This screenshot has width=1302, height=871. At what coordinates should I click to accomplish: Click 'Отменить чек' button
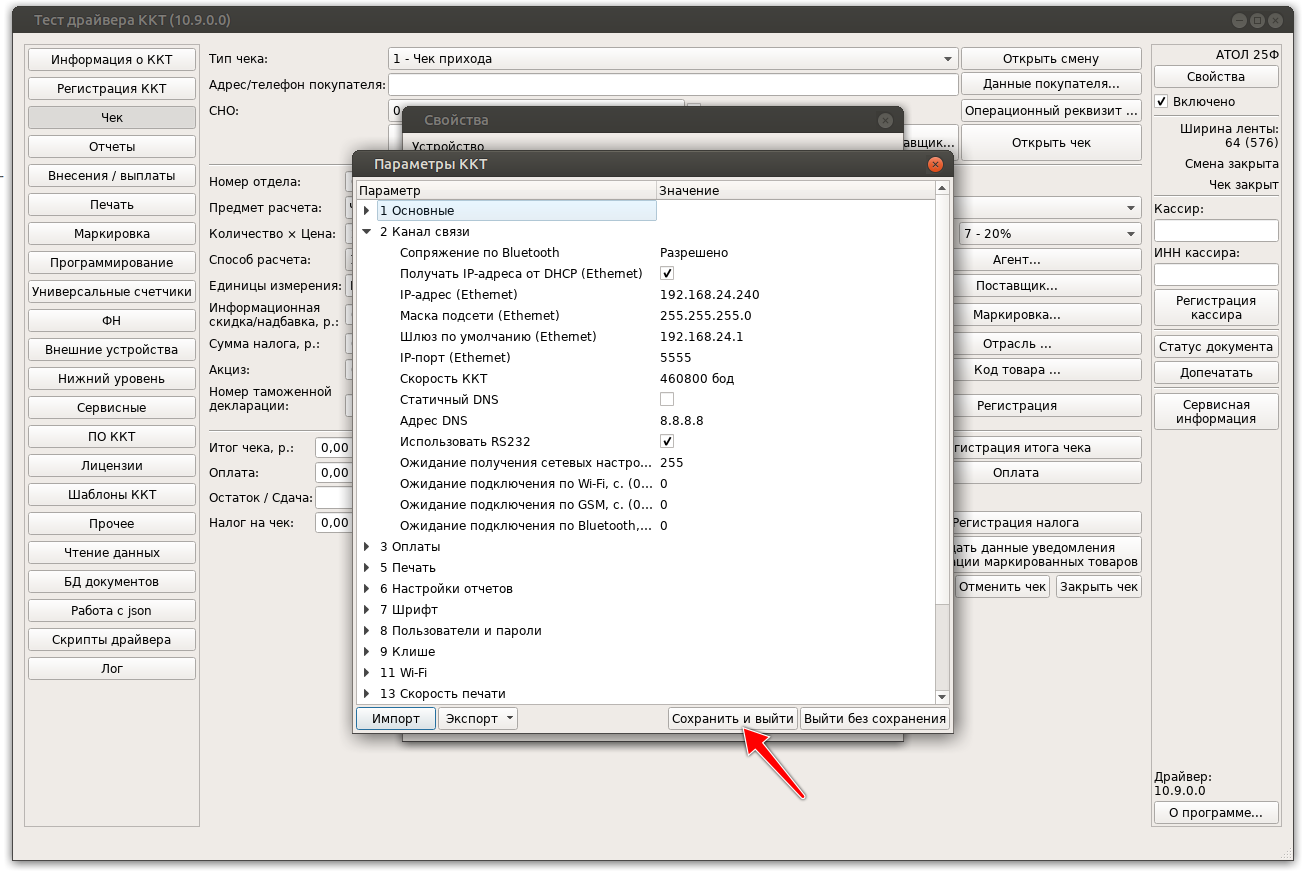[x=1003, y=587]
